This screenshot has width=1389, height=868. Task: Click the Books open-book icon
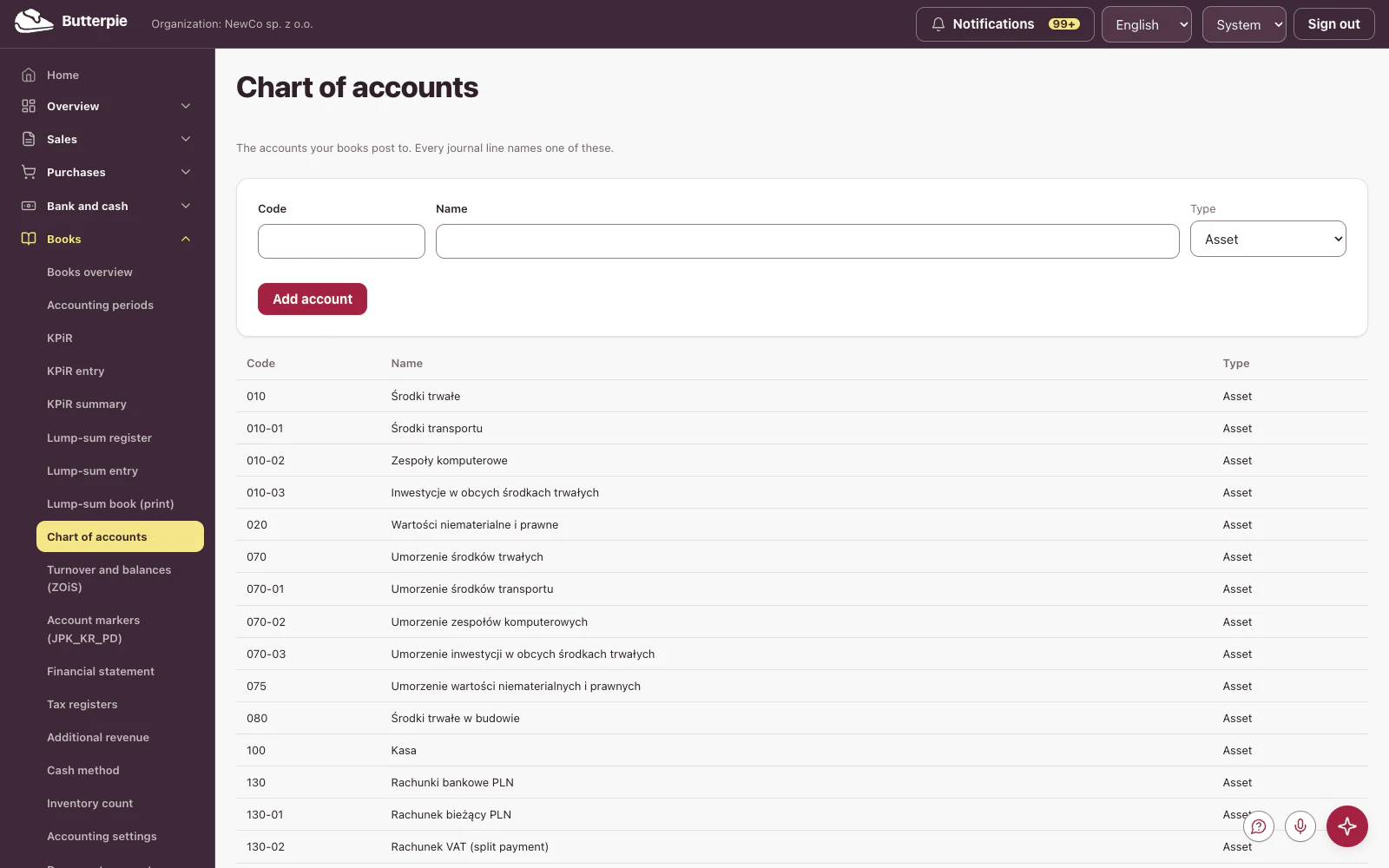pyautogui.click(x=29, y=239)
